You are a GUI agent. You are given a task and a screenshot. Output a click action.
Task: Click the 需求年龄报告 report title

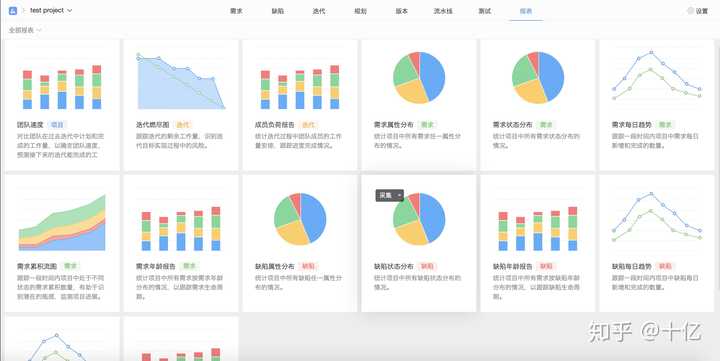[x=156, y=266]
